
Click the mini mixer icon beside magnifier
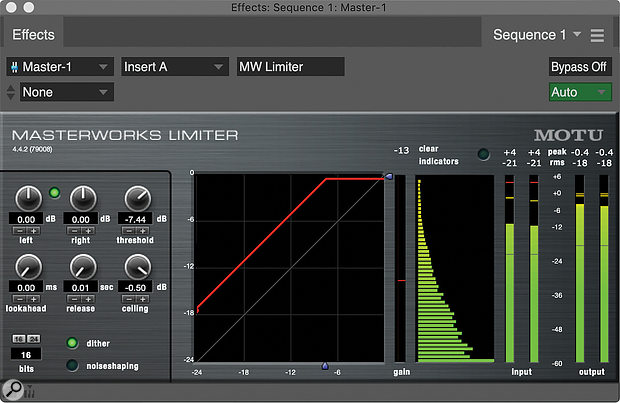click(x=30, y=392)
